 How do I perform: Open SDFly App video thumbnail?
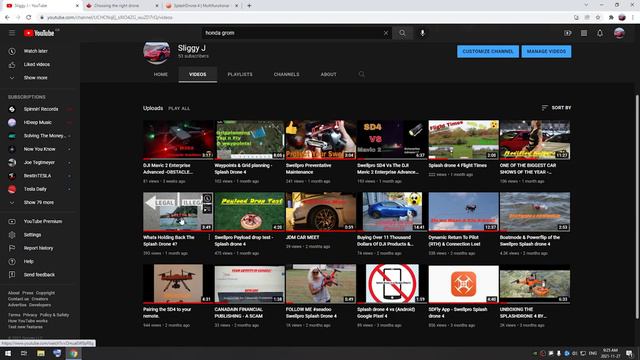coord(463,284)
